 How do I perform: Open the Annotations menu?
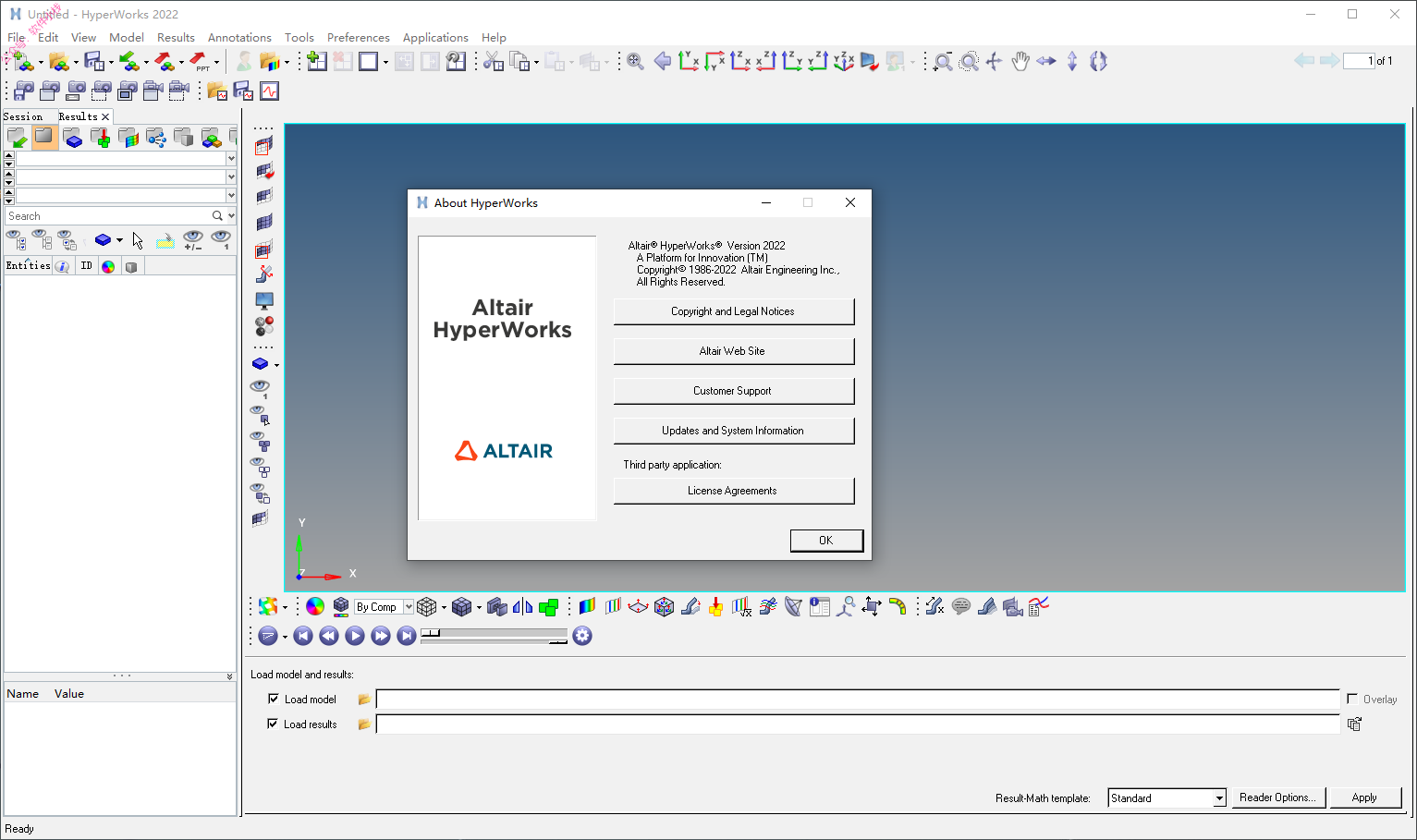click(x=239, y=38)
